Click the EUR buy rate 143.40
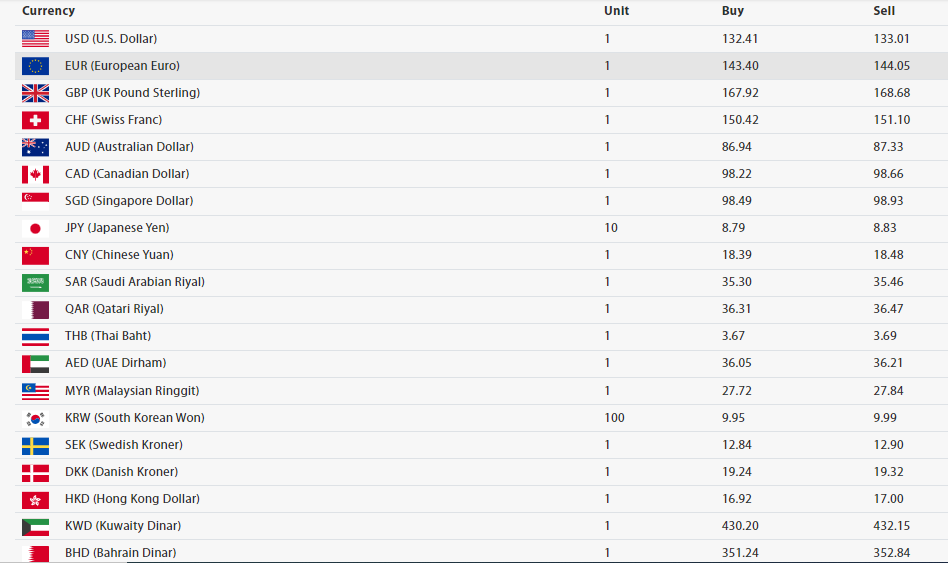 pos(740,66)
